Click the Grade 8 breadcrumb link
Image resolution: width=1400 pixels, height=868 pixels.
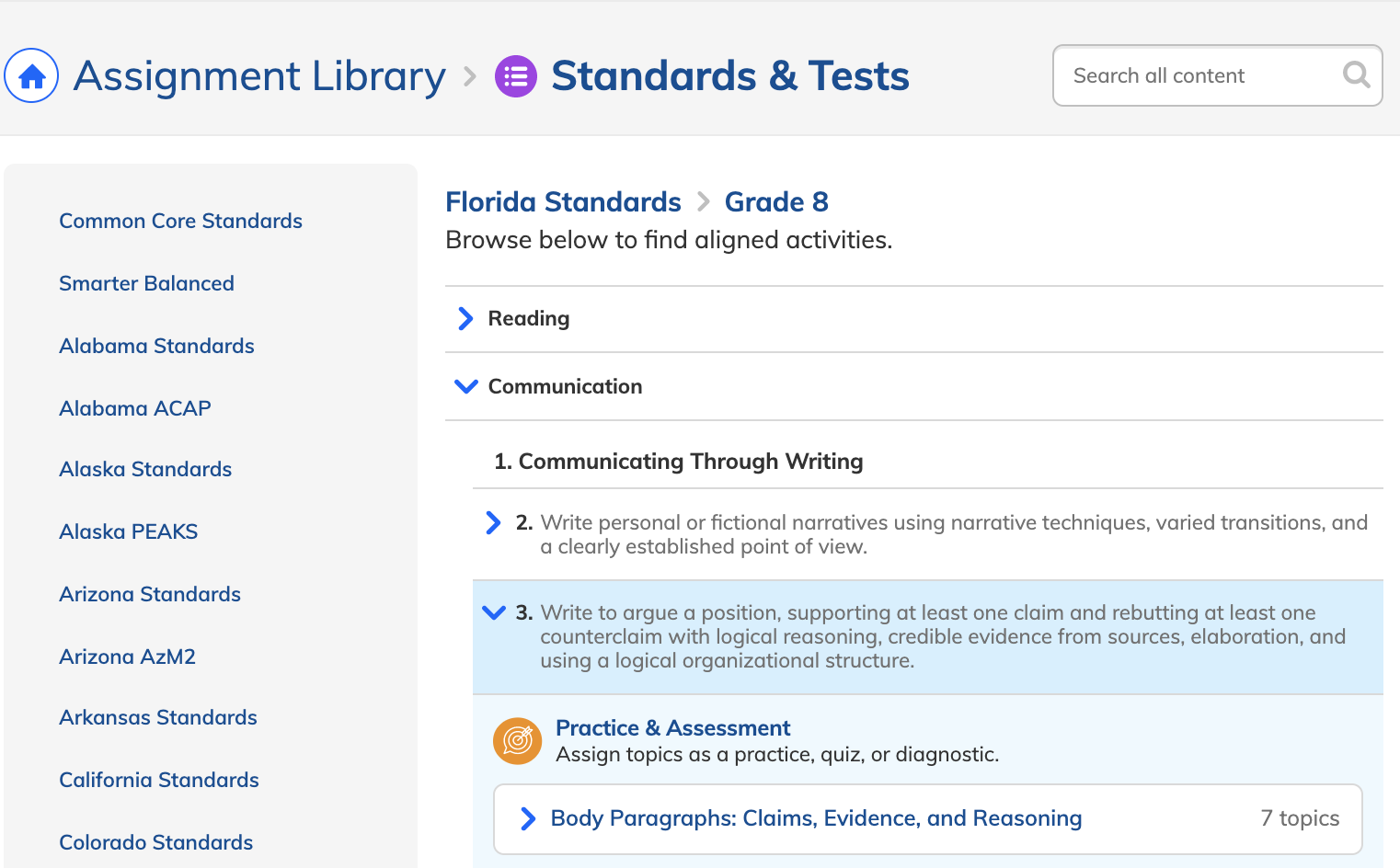coord(776,201)
